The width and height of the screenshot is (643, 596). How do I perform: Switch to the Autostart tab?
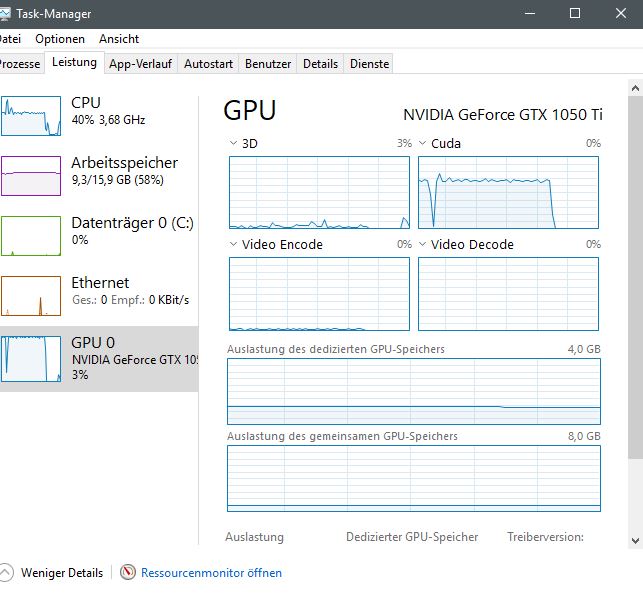point(208,64)
